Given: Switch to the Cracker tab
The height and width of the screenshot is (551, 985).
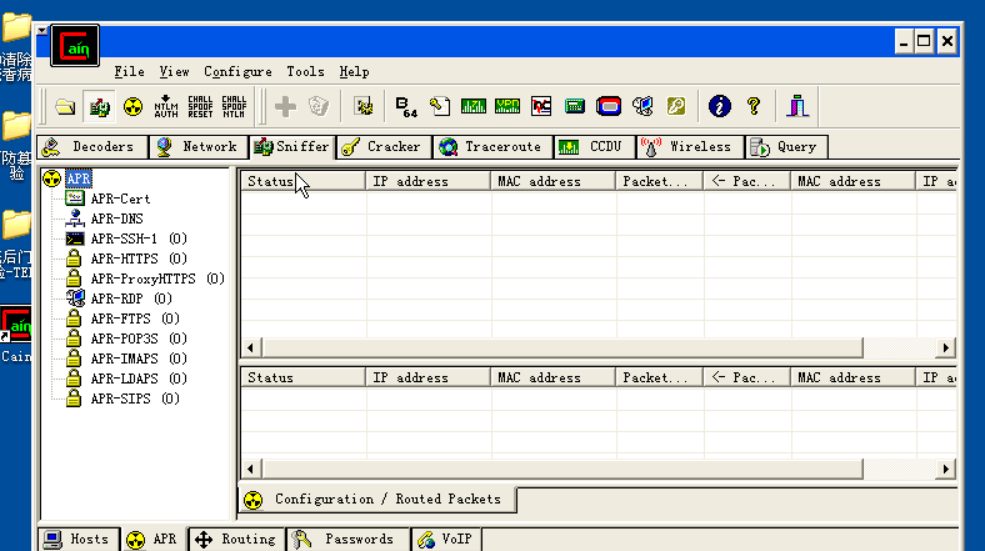Looking at the screenshot, I should click(x=384, y=147).
